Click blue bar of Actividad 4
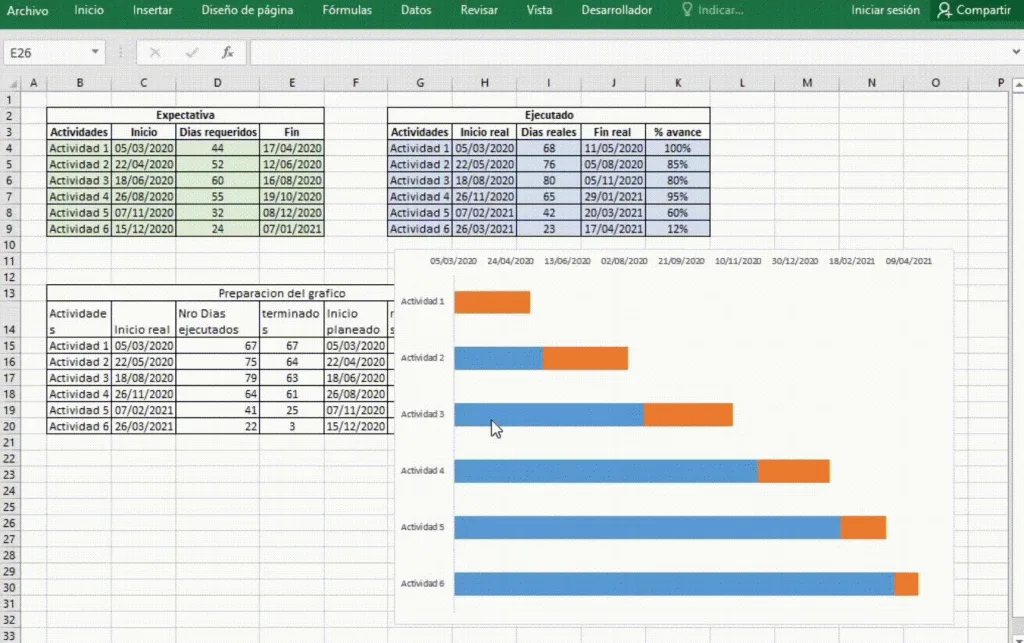This screenshot has width=1024, height=643. point(607,471)
